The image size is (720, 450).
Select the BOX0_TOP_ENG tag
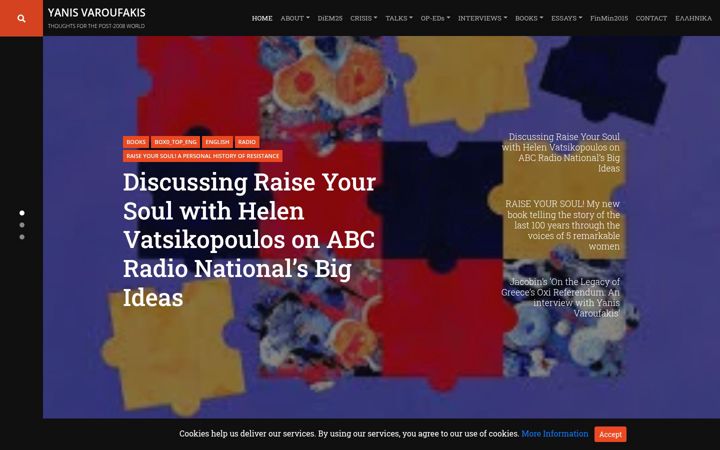pos(175,142)
